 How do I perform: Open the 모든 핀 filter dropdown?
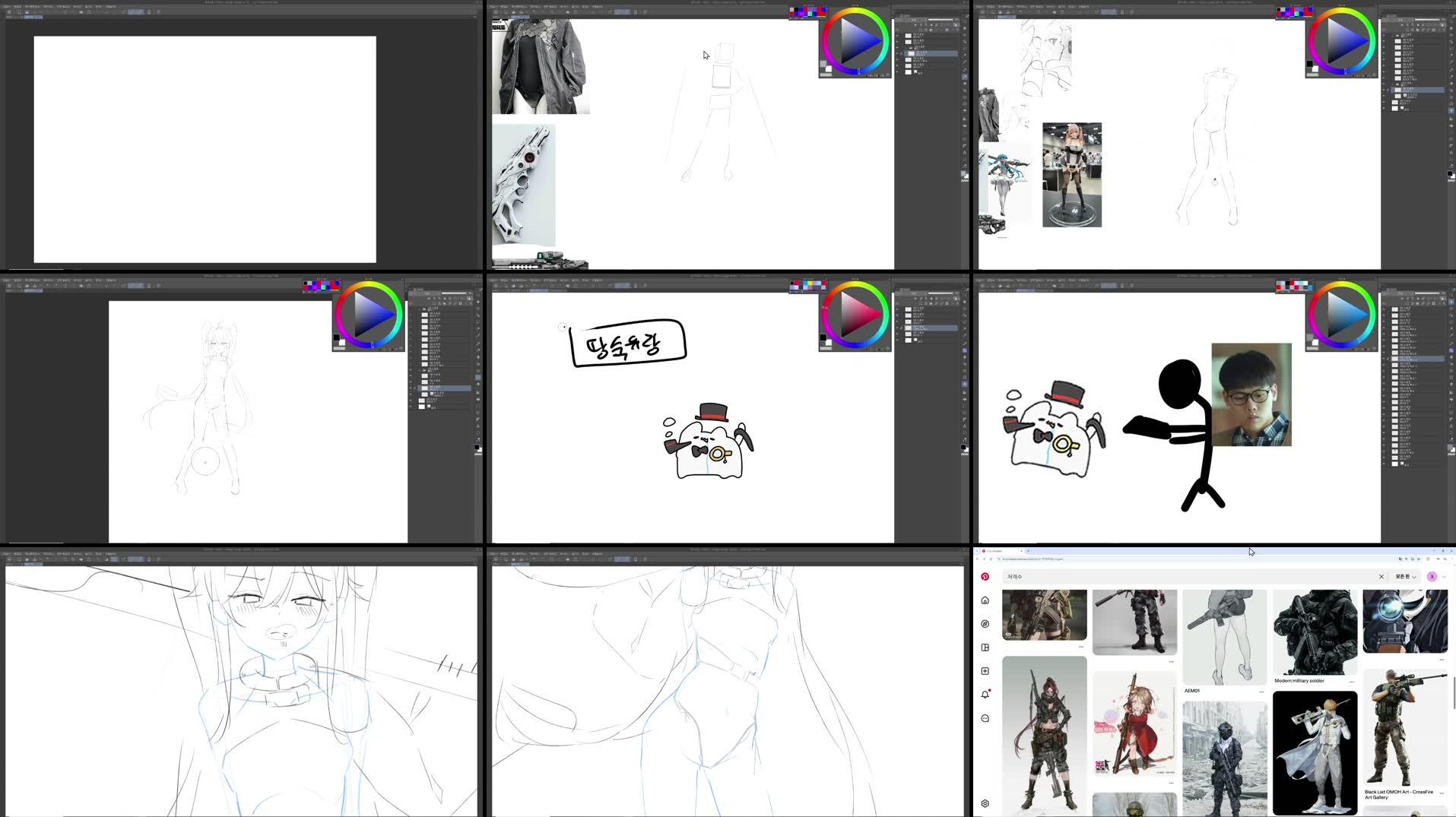(x=1404, y=576)
